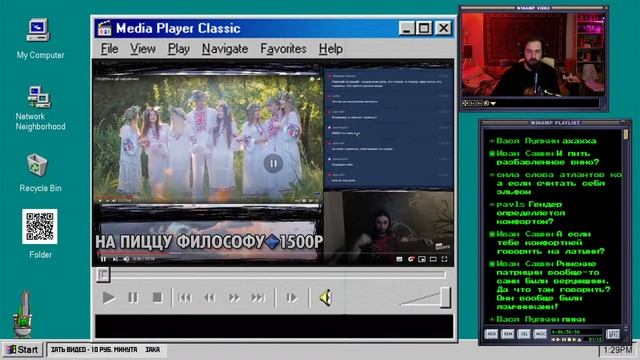Viewport: 640px width, 360px height.
Task: Open the Help menu
Action: (331, 49)
